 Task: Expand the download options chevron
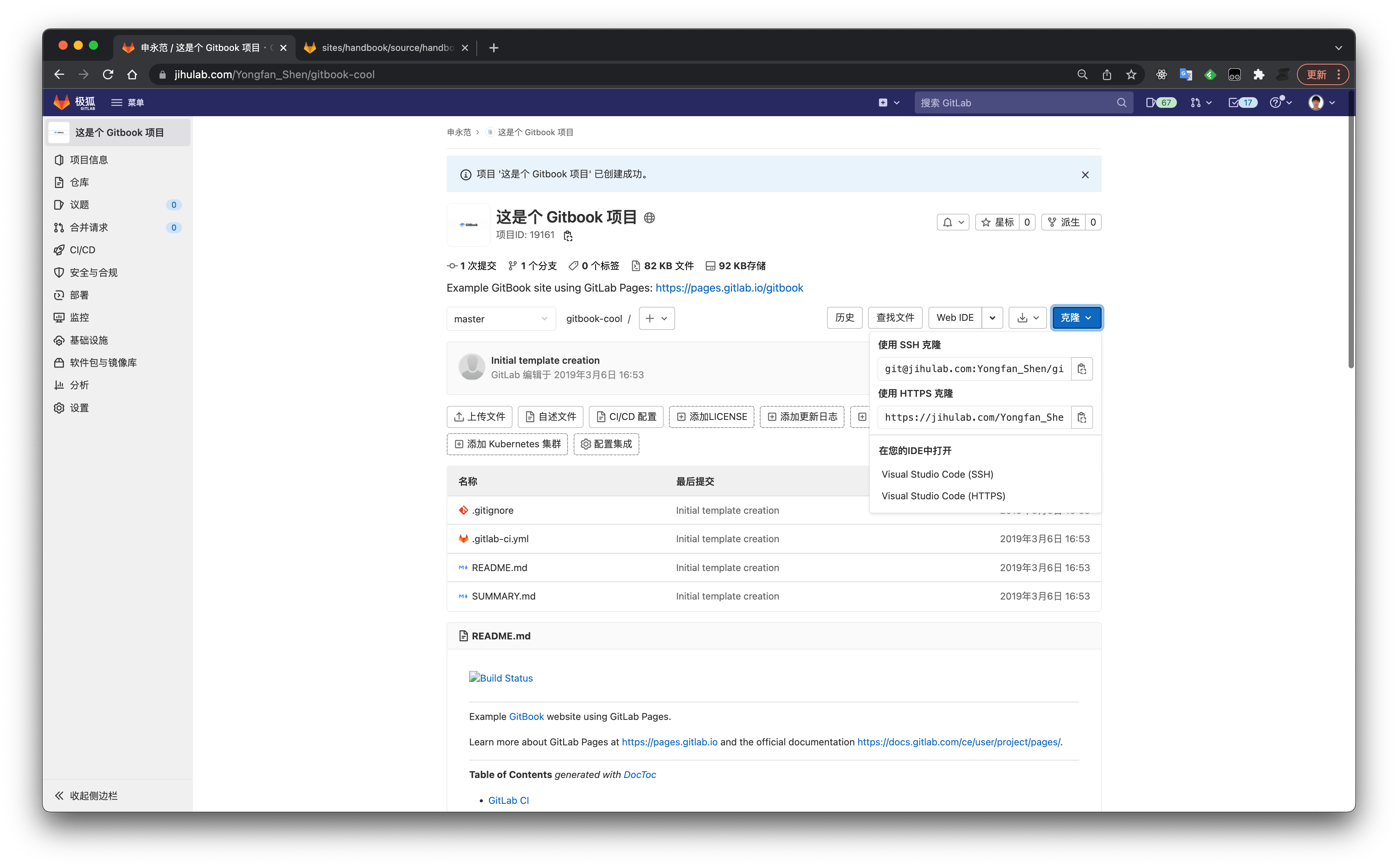pyautogui.click(x=1036, y=317)
